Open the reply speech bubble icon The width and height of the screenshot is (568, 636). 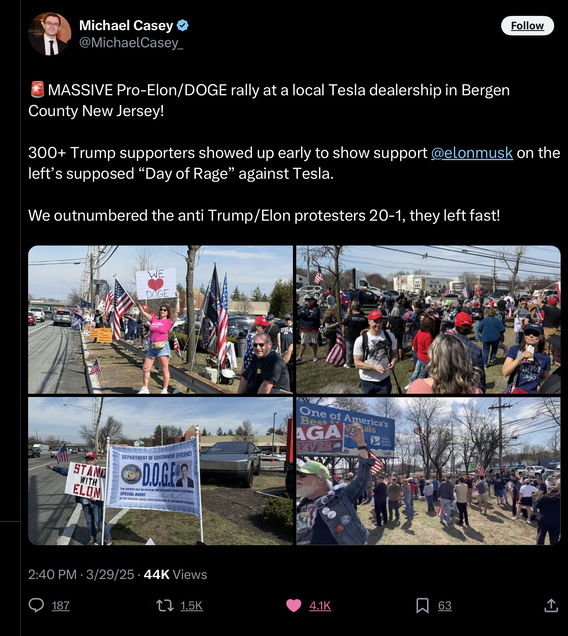coord(36,605)
